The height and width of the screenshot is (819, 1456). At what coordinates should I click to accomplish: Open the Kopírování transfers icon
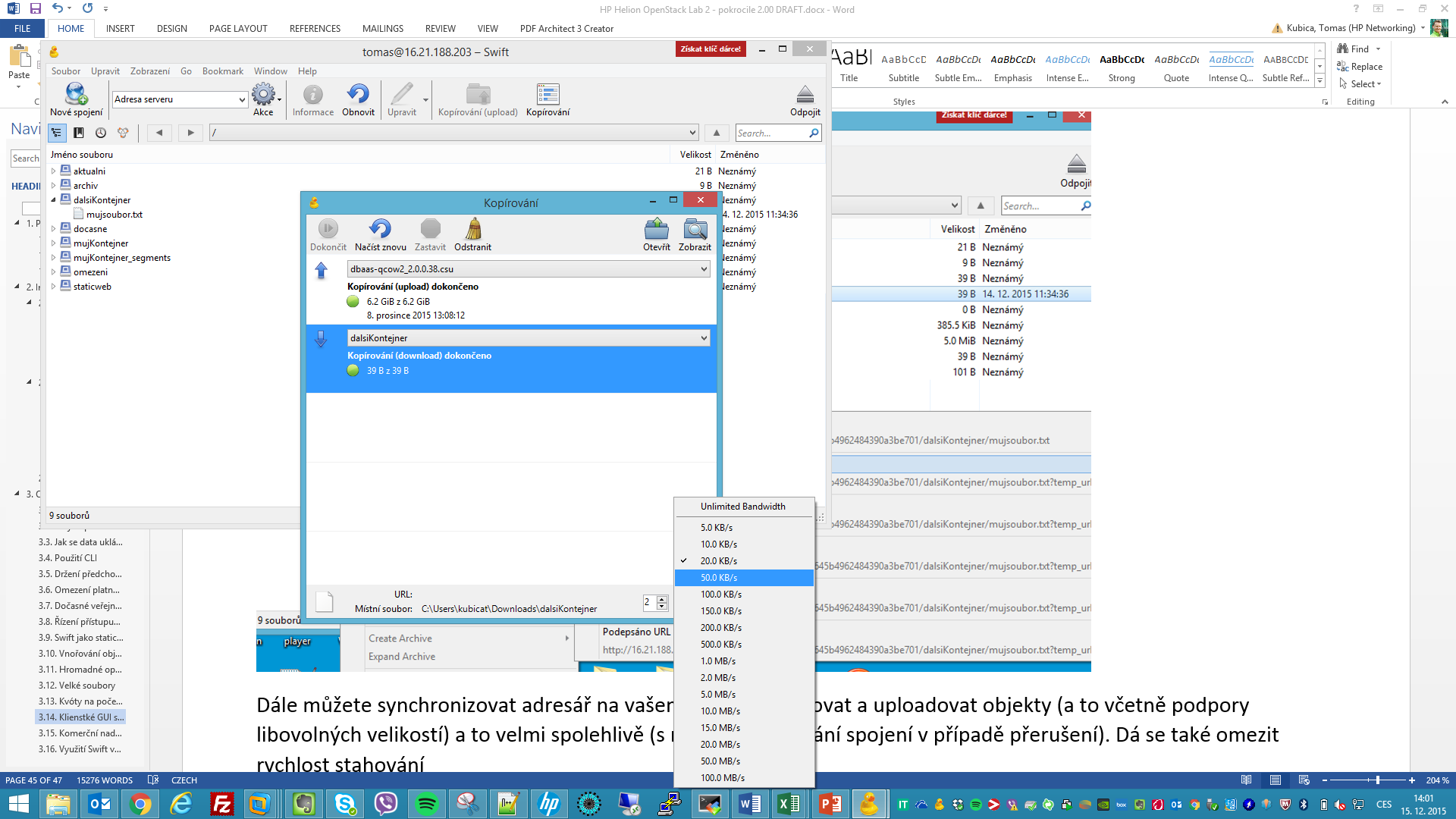point(548,94)
